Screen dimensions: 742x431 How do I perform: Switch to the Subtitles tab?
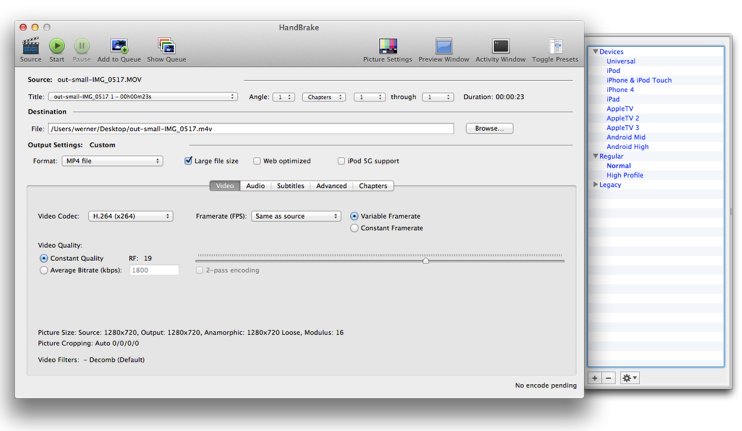[291, 186]
